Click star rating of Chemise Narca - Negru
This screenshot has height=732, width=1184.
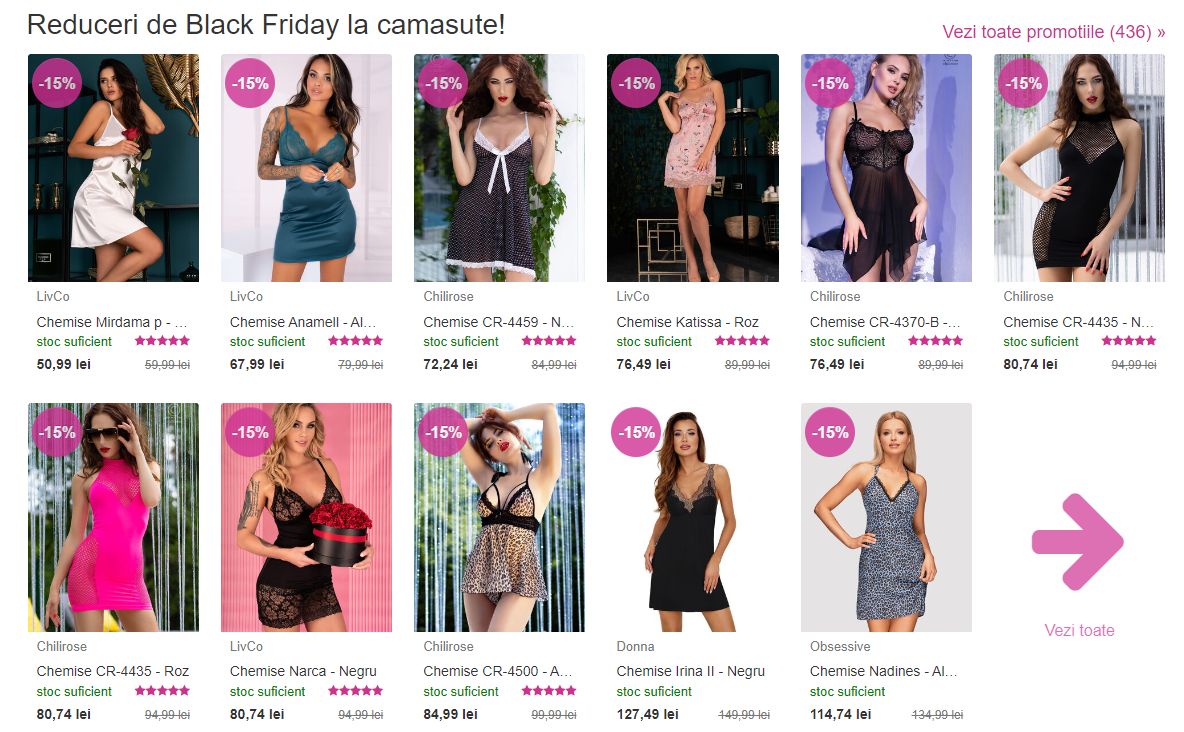point(356,690)
